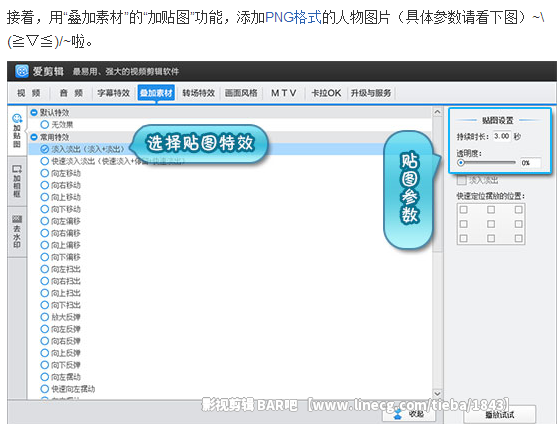Click the 收起 button
Viewport: 557px width, 424px height.
tap(409, 414)
